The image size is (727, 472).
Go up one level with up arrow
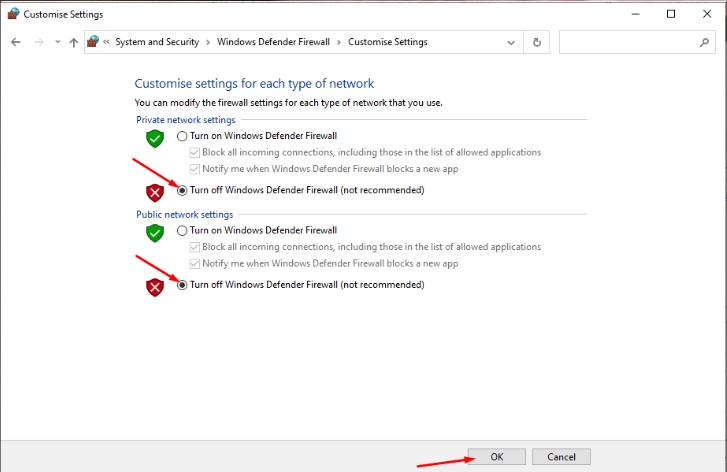point(74,43)
